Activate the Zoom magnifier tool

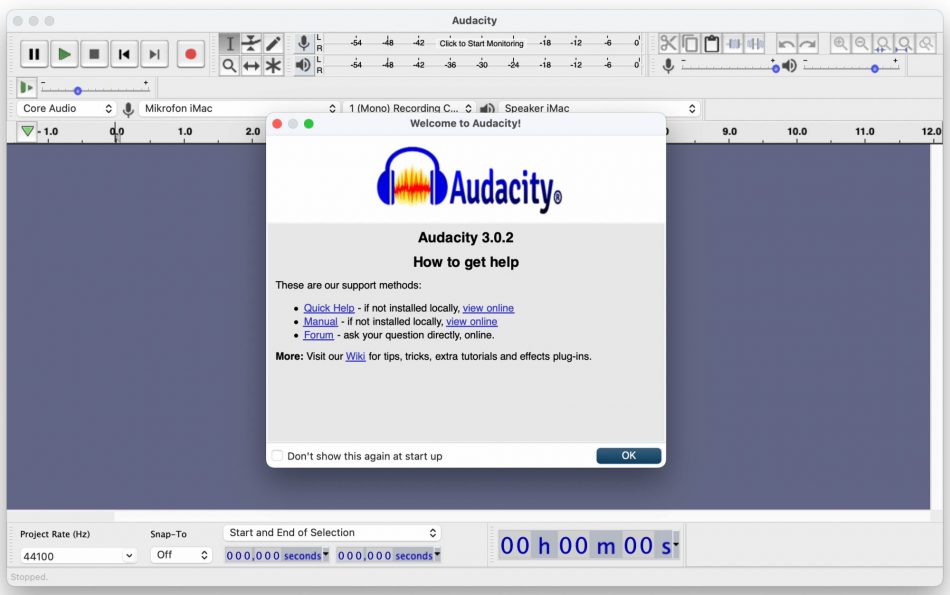coord(230,65)
